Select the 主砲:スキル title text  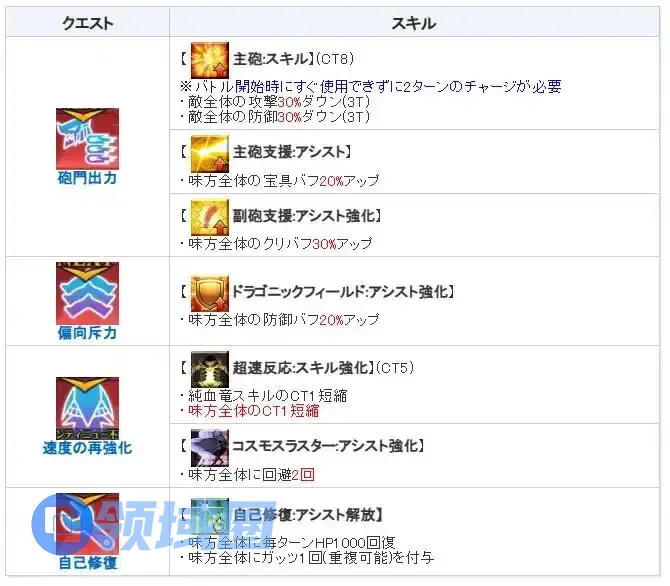tap(270, 59)
